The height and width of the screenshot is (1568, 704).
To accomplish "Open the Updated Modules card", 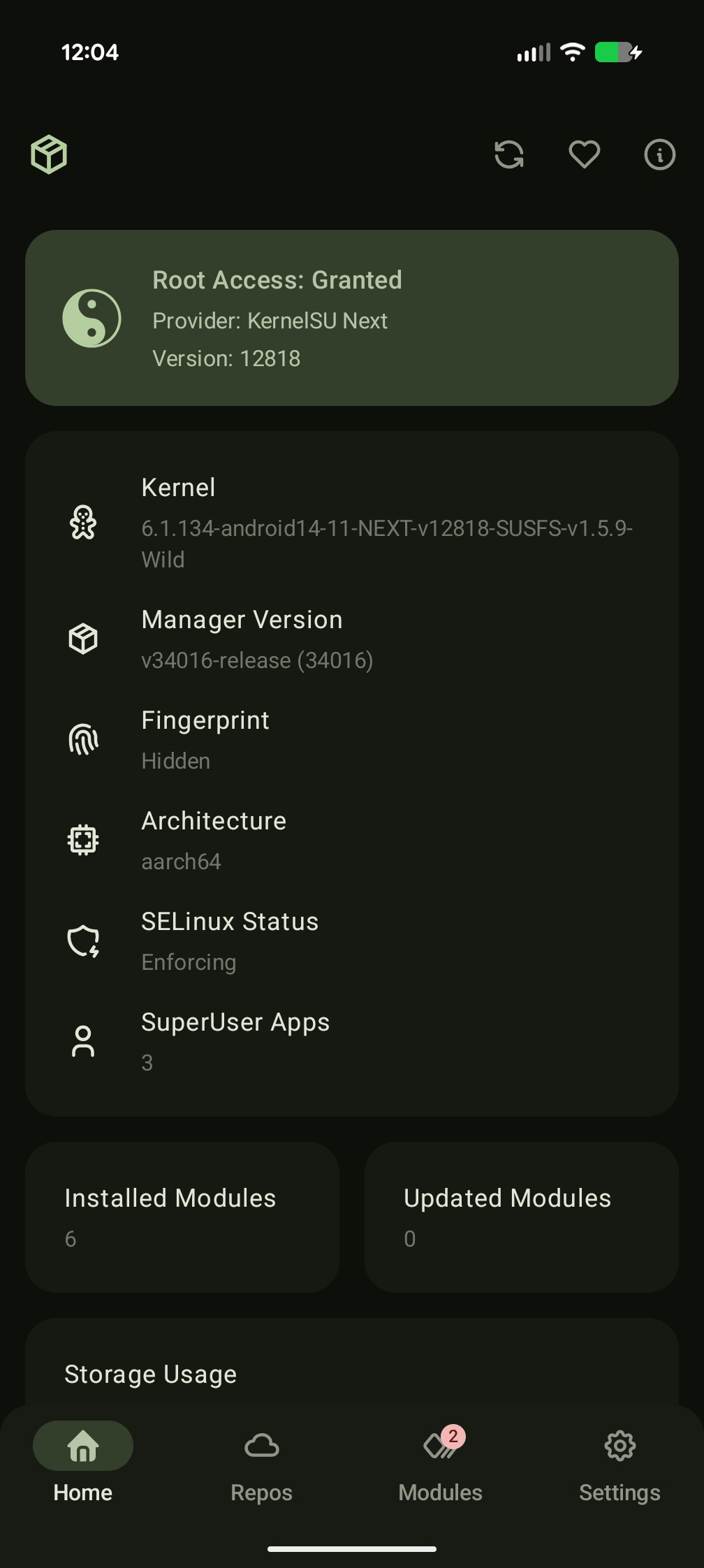I will (x=521, y=1217).
